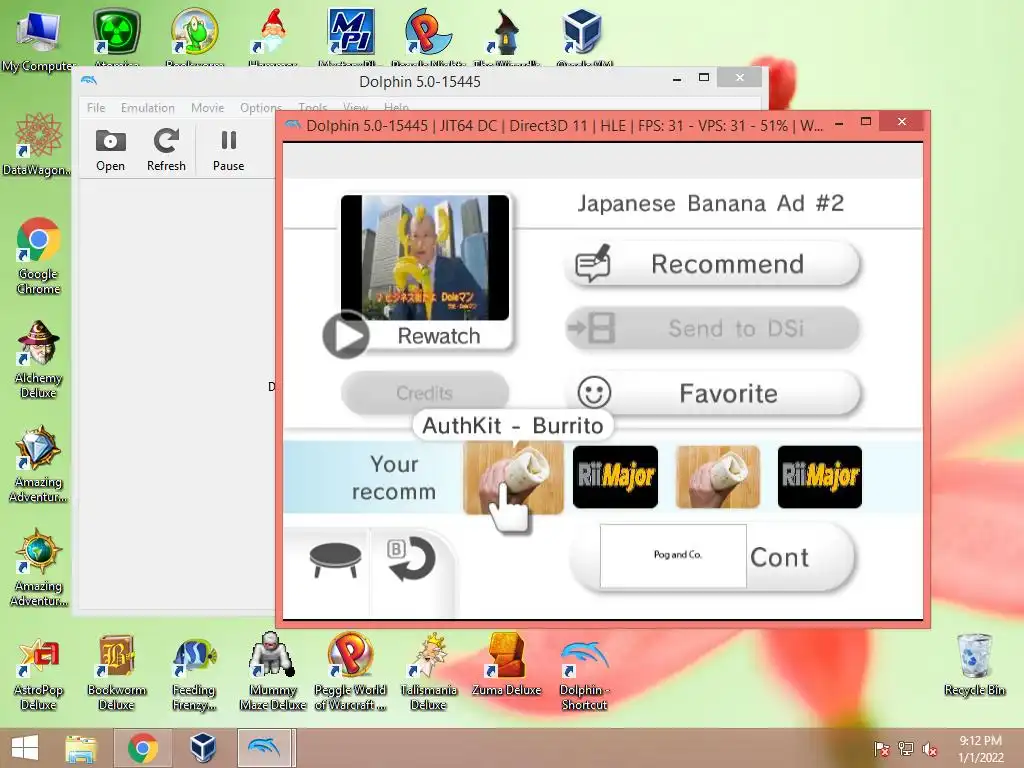Open DataWagon desktop shortcut
1024x768 pixels.
coord(38,144)
